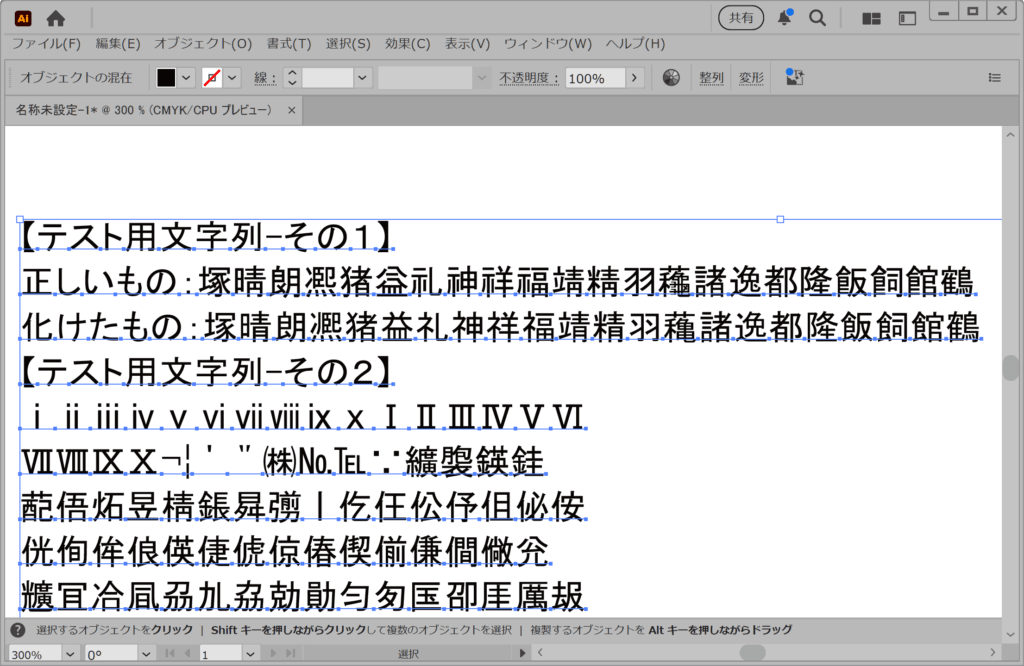Click the black fill color swatch

(166, 78)
